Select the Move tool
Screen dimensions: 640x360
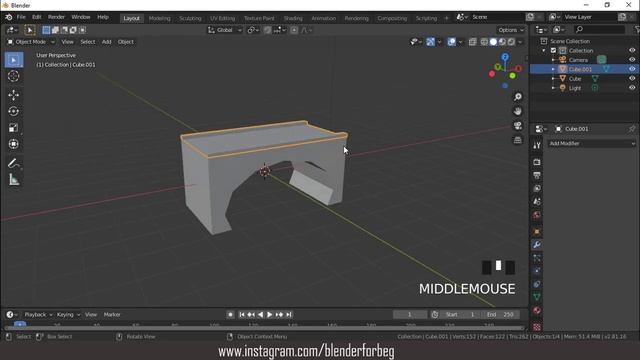coord(13,95)
